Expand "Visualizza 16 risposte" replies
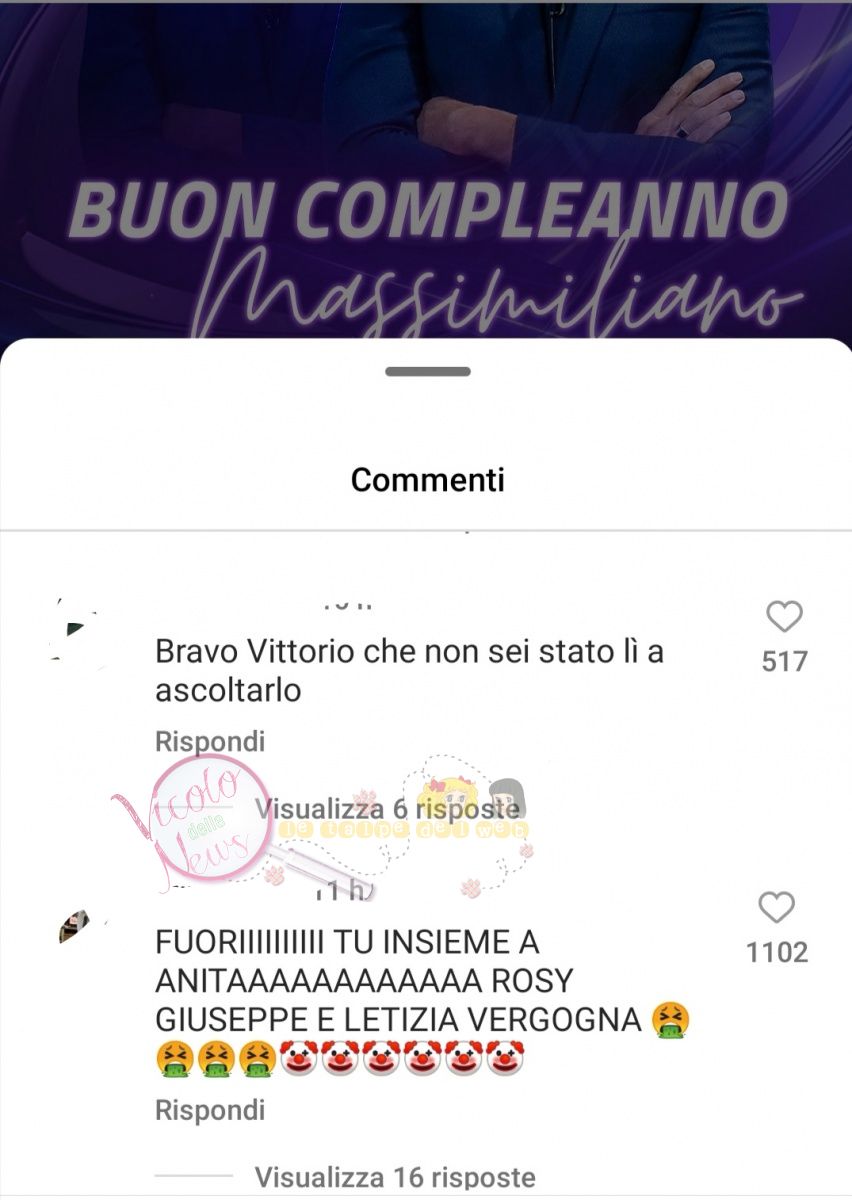This screenshot has width=852, height=1200. [x=395, y=1177]
